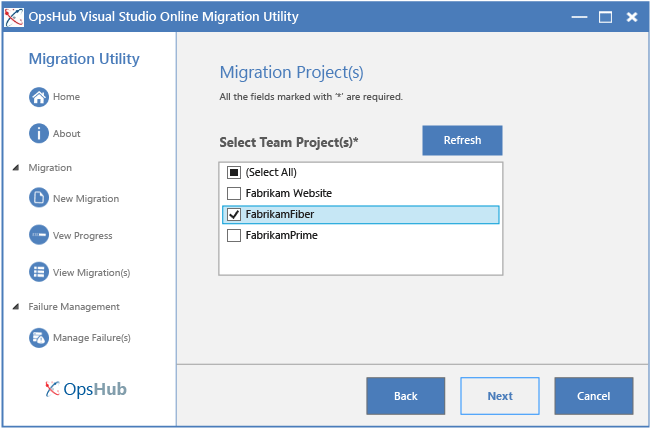Open the About page label

[67, 134]
